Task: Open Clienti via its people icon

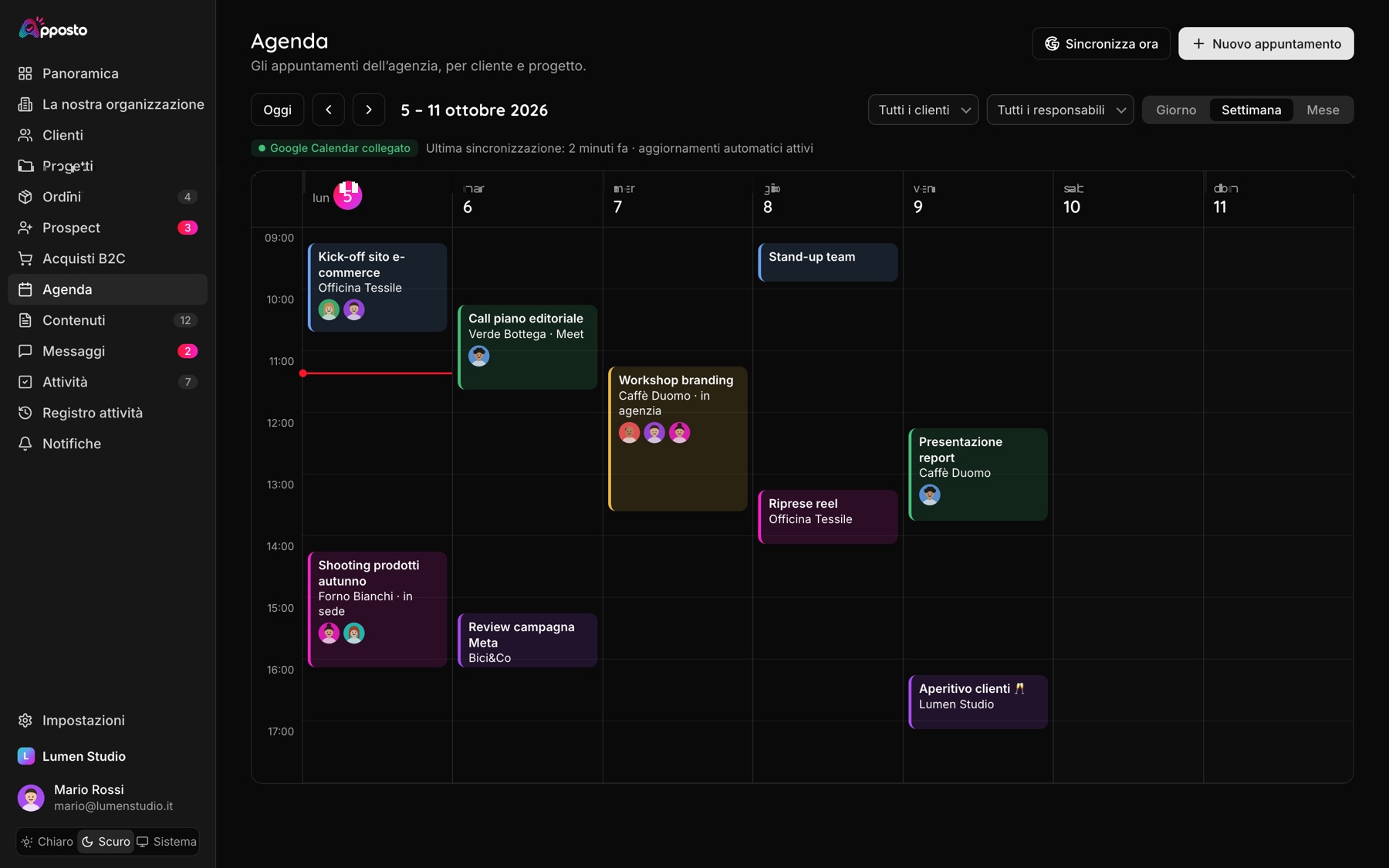Action: pos(25,135)
